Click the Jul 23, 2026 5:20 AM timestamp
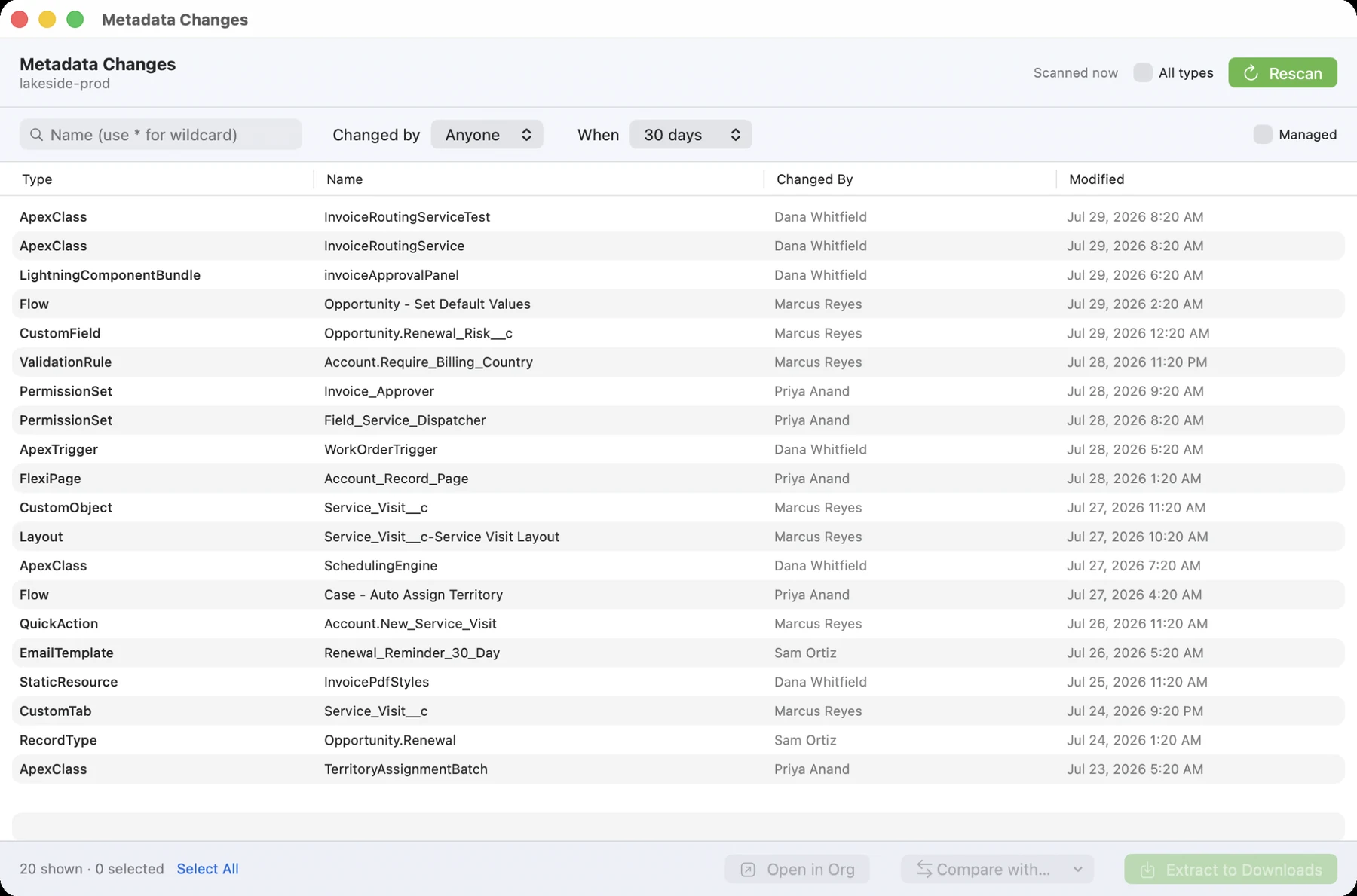The image size is (1357, 896). [x=1135, y=769]
